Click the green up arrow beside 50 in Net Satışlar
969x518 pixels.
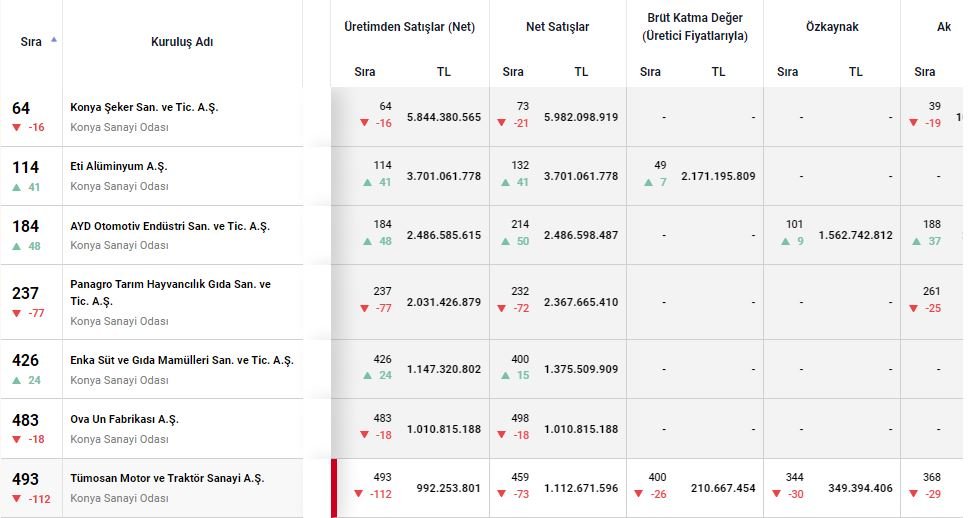(x=502, y=242)
